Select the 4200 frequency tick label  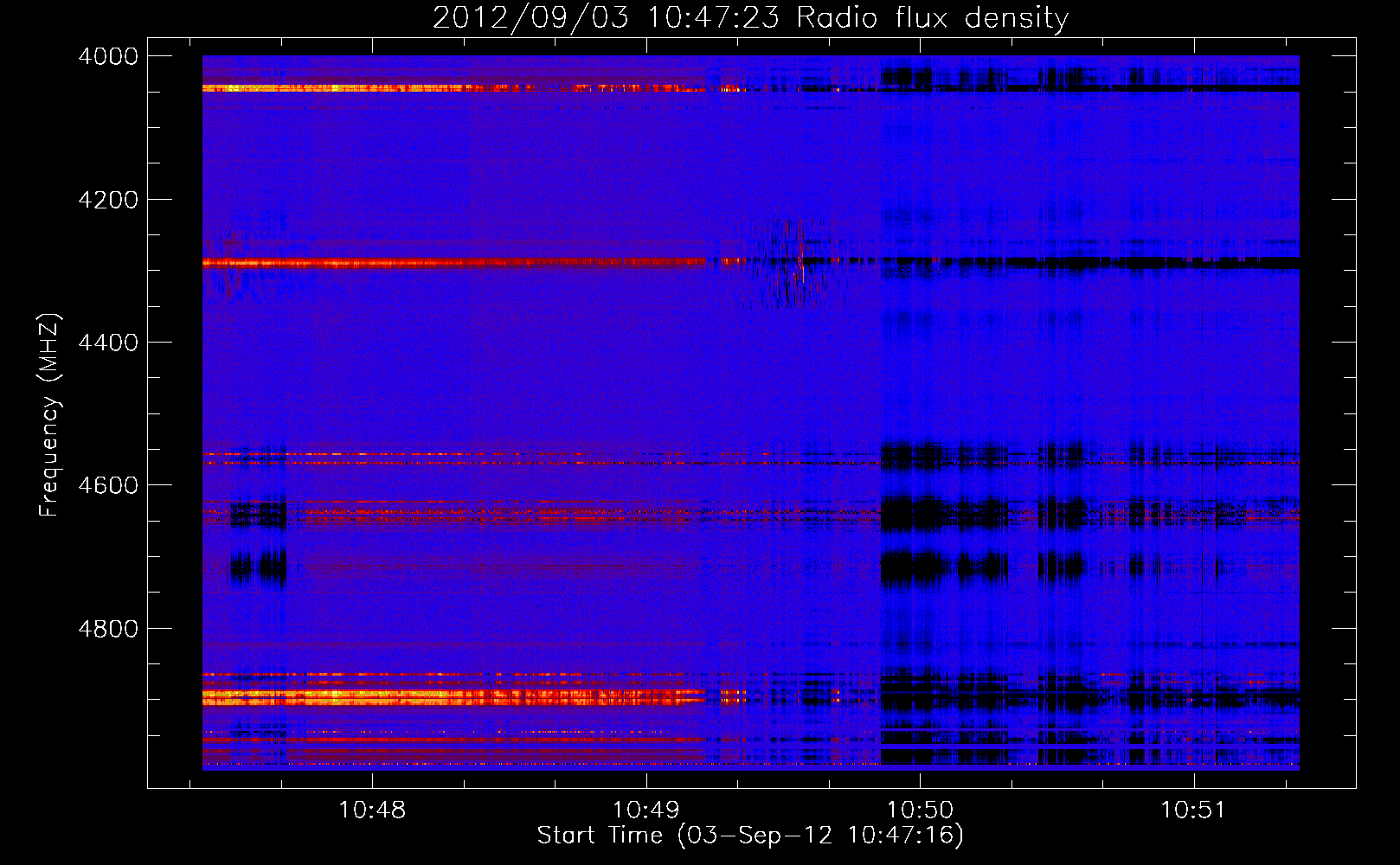click(108, 200)
